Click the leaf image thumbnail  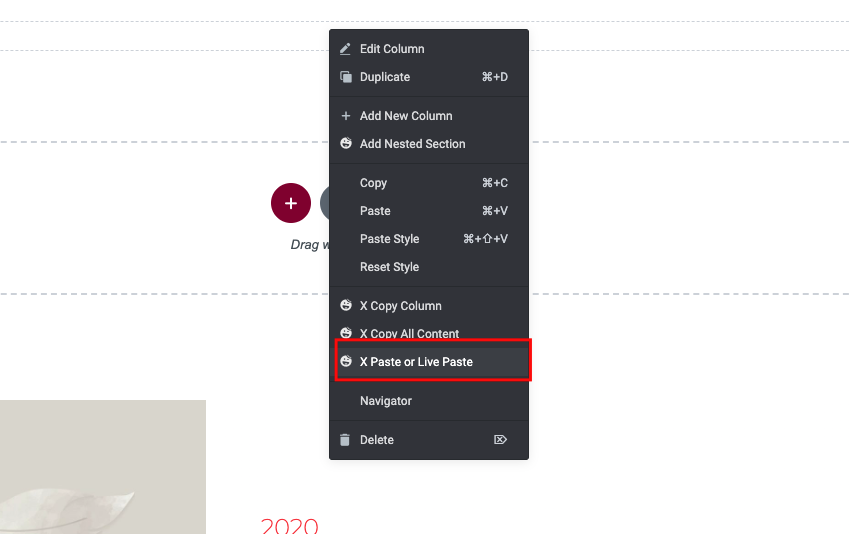coord(103,467)
